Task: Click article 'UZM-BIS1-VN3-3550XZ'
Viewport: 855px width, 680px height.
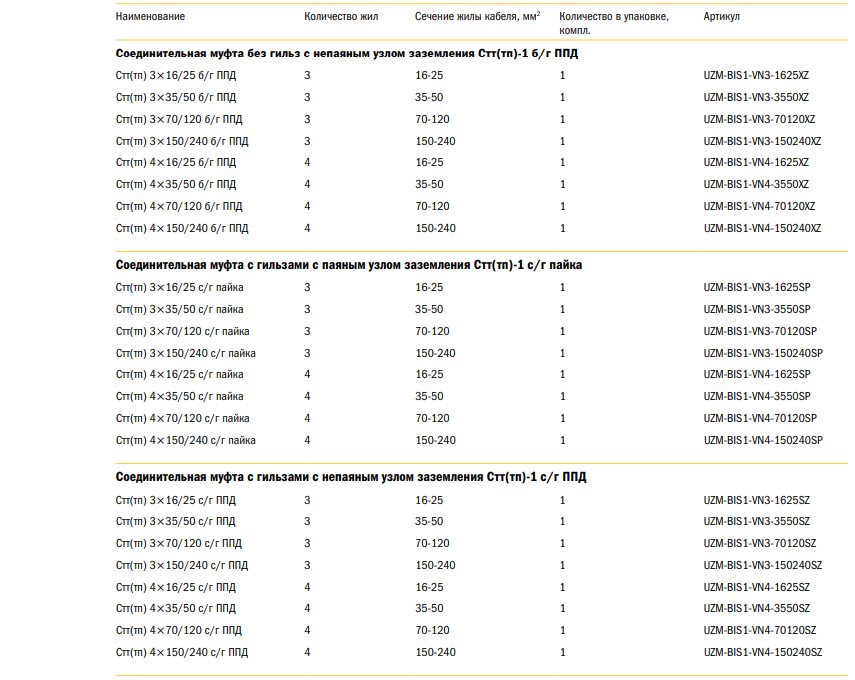Action: point(756,98)
